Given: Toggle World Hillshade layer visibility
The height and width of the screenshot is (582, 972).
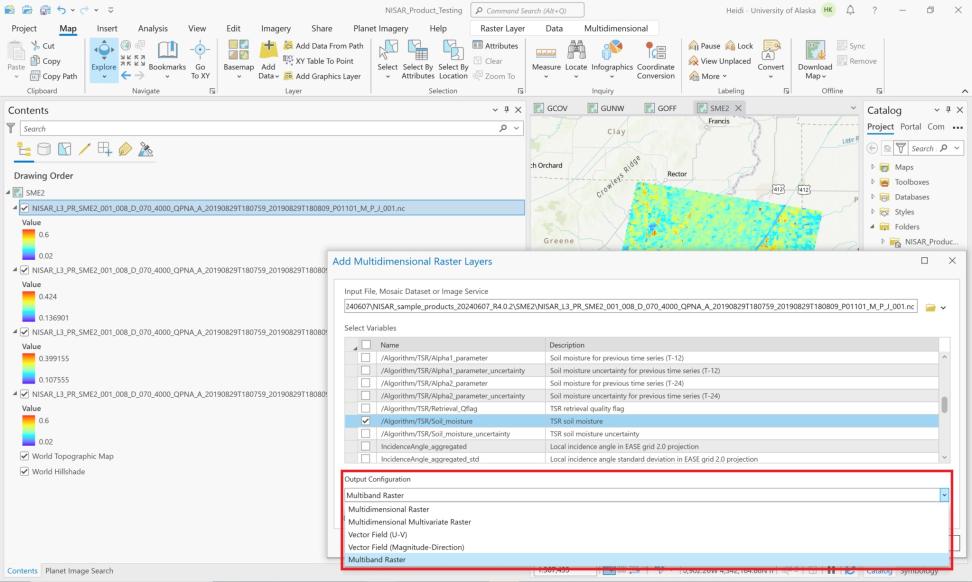Looking at the screenshot, I should (25, 472).
